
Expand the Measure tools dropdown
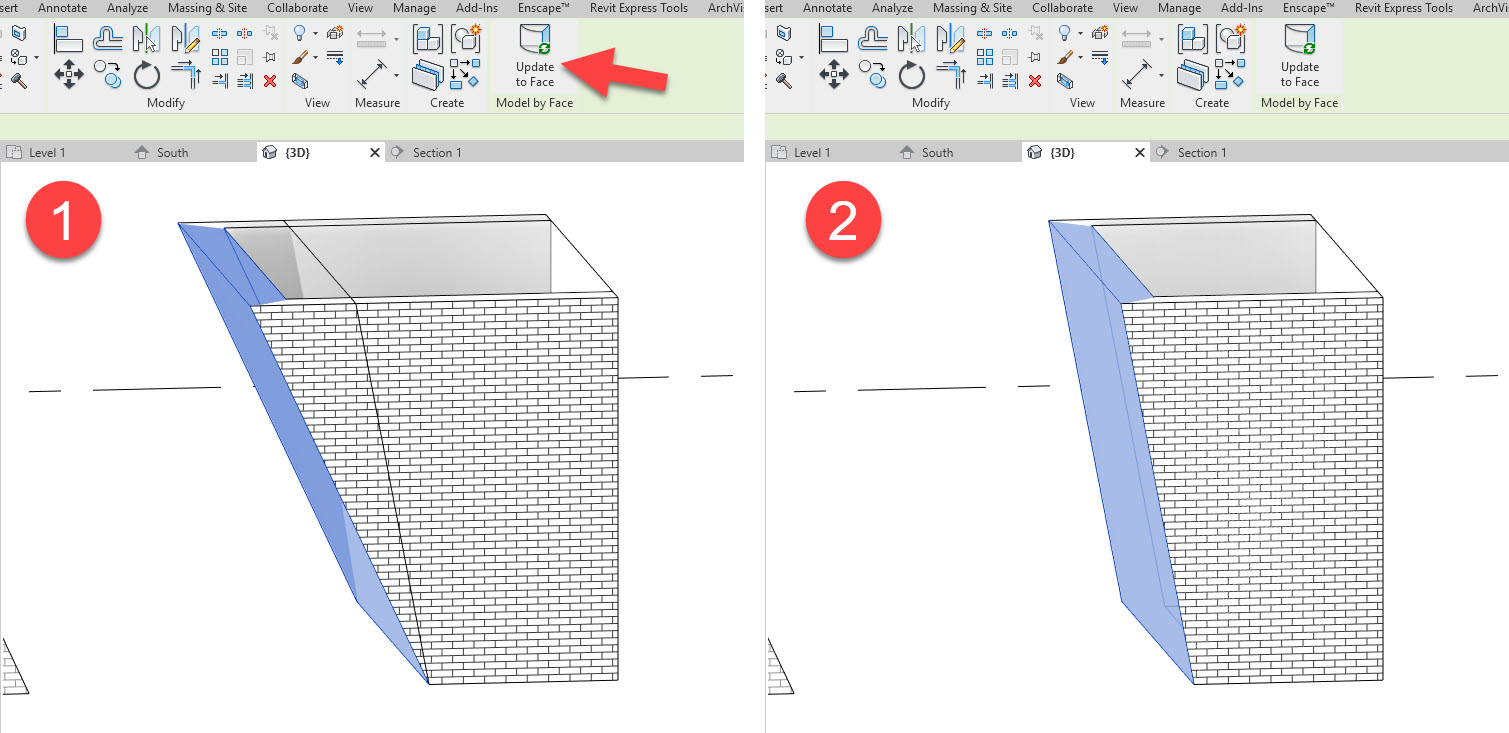397,76
